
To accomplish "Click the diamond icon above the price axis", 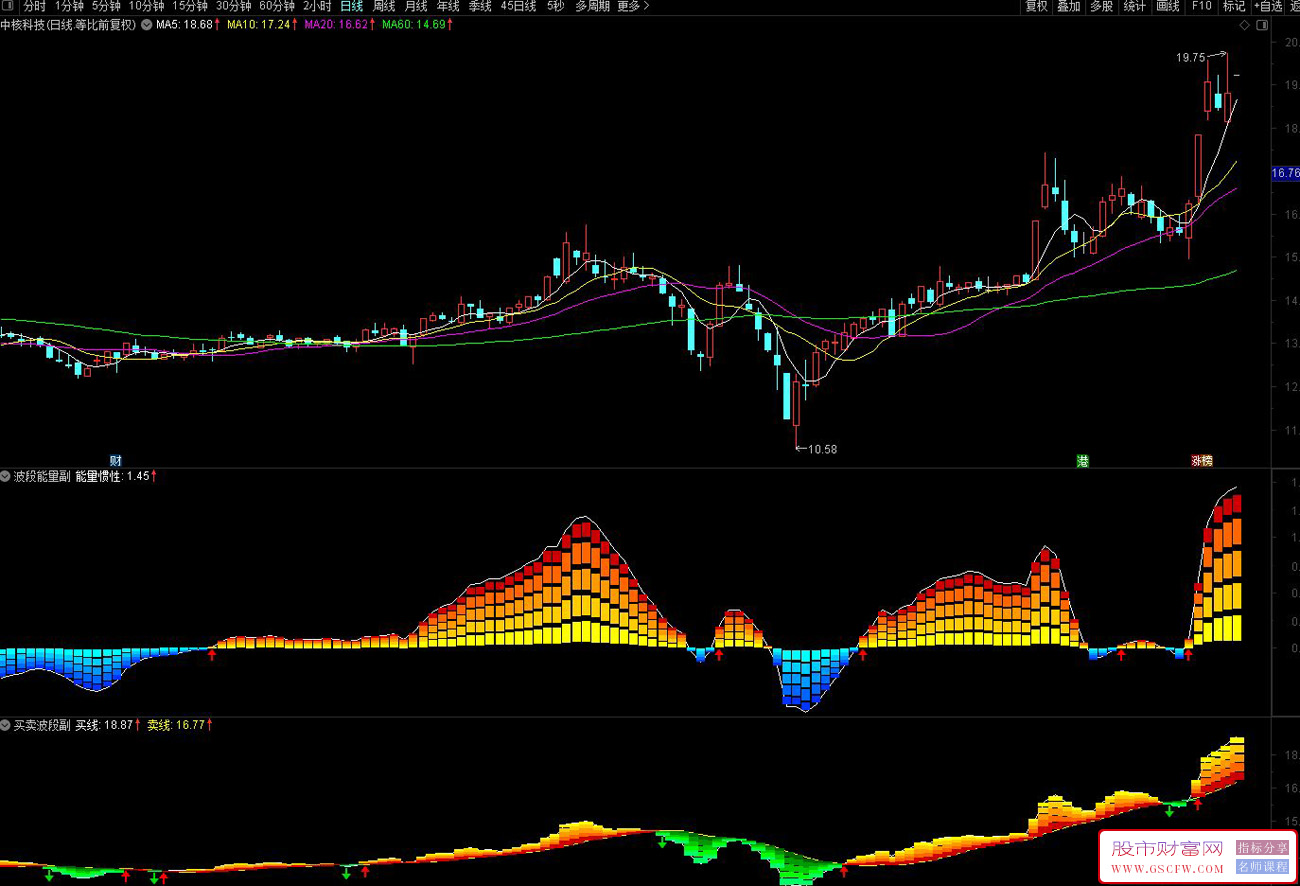I will (1243, 24).
